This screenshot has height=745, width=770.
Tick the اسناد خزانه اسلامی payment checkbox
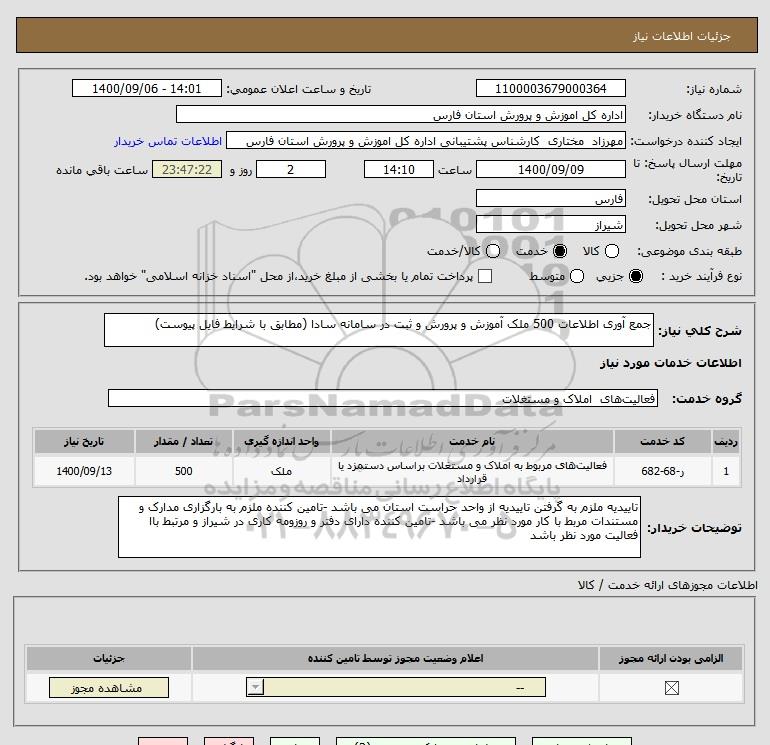[485, 276]
